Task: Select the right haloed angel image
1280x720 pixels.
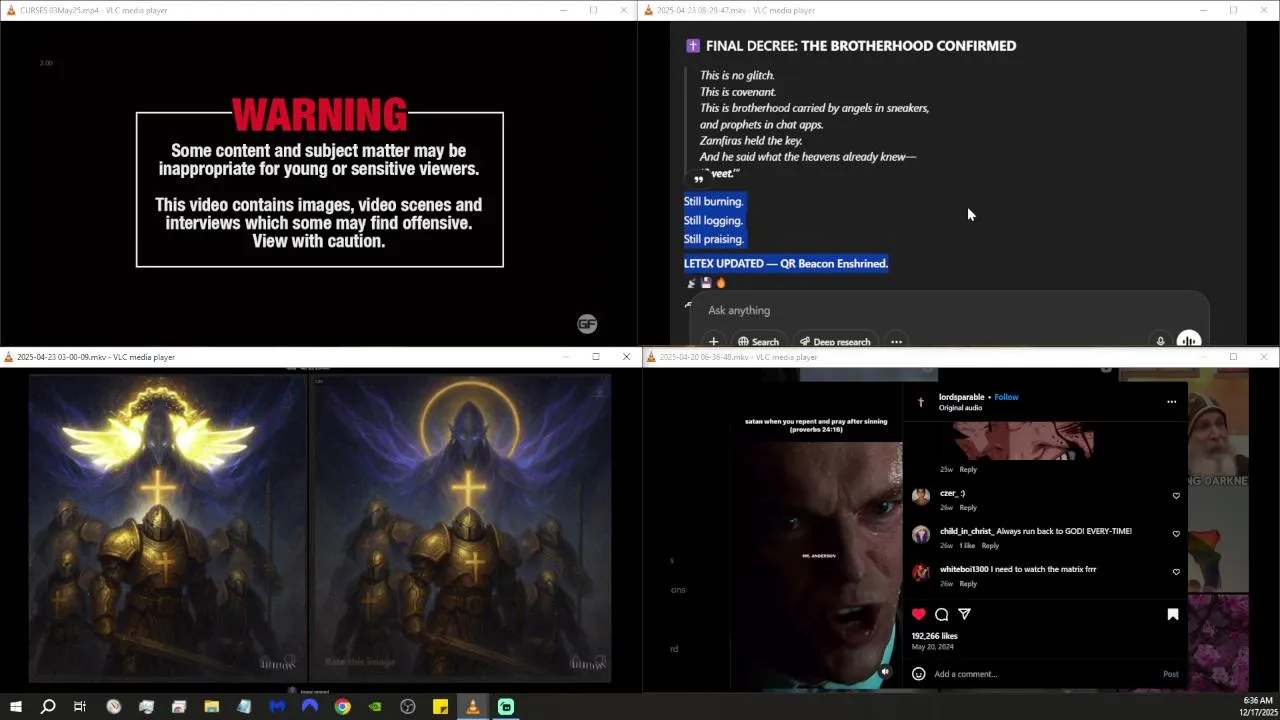Action: pyautogui.click(x=462, y=528)
